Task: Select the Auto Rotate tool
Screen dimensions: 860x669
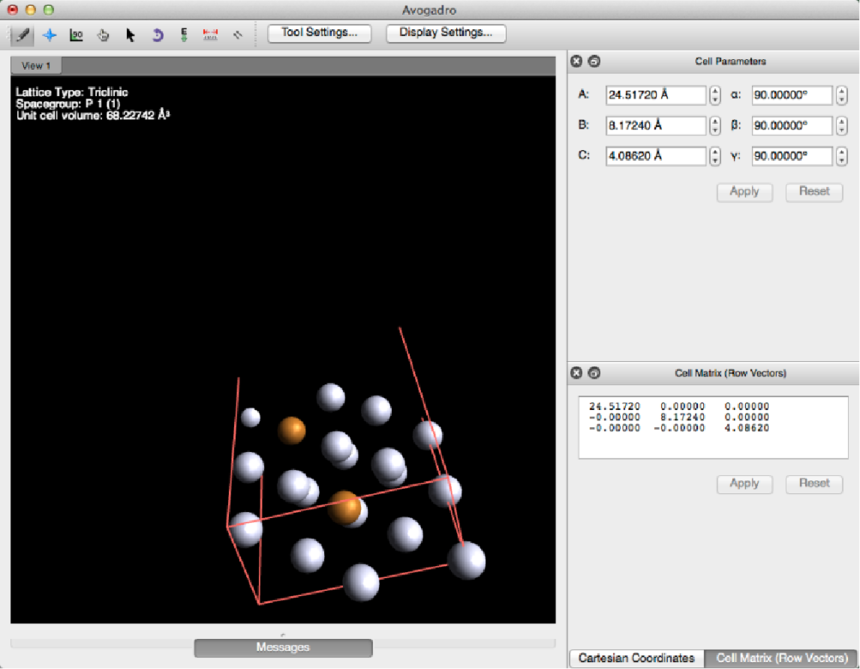Action: click(x=157, y=34)
